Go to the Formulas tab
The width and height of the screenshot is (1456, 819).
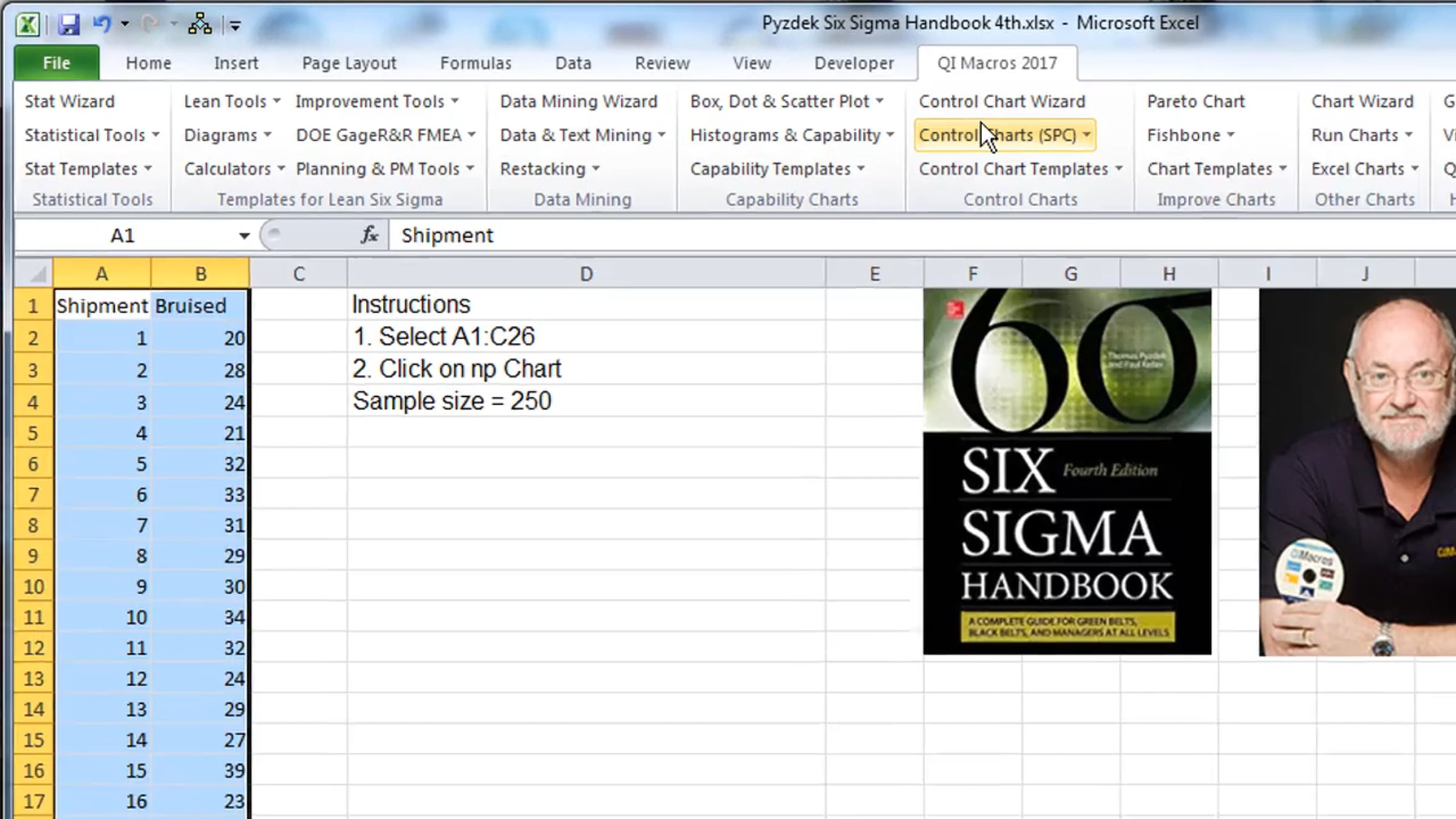pyautogui.click(x=476, y=63)
